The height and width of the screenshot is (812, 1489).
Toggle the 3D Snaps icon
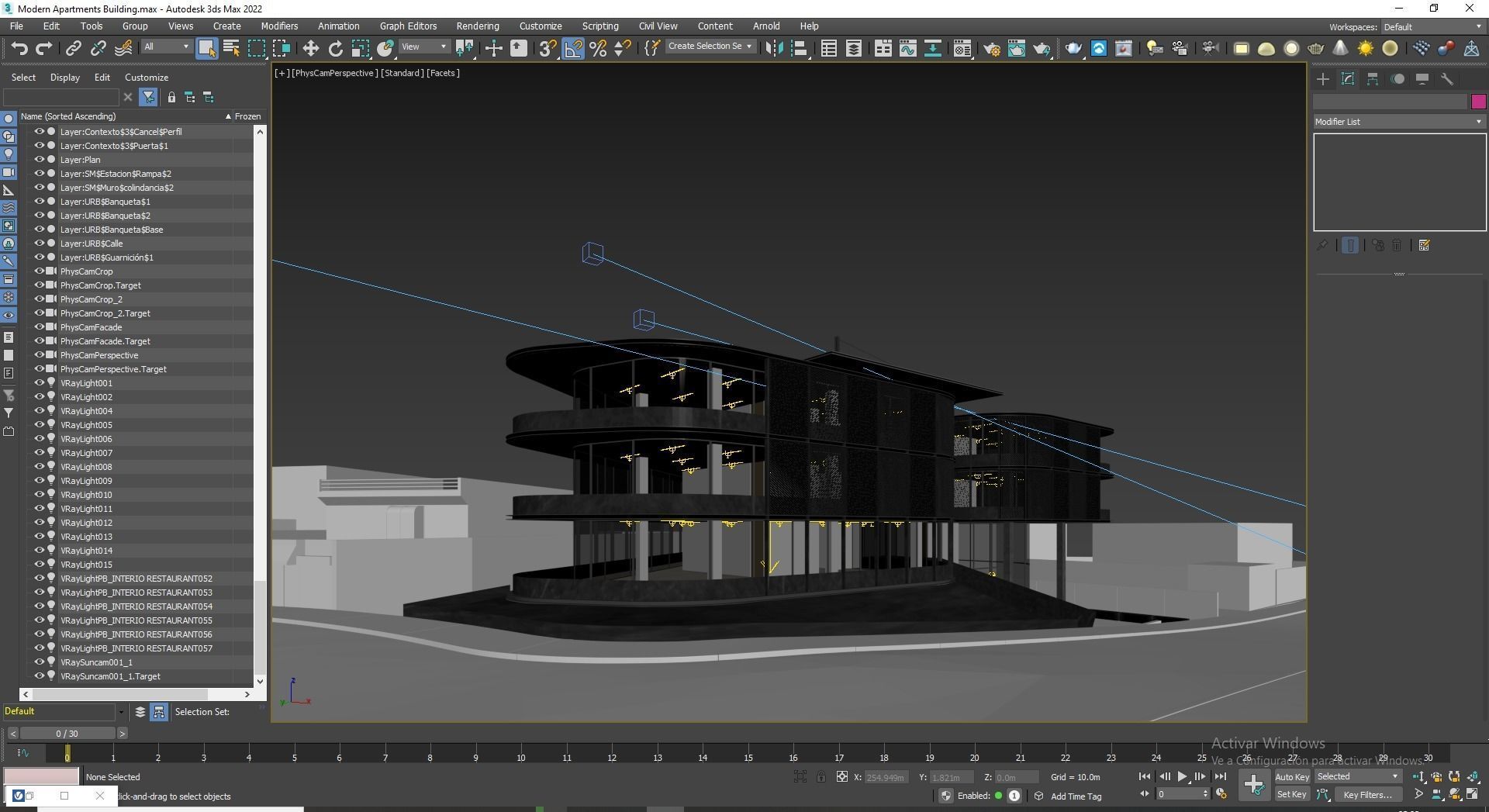pyautogui.click(x=548, y=48)
